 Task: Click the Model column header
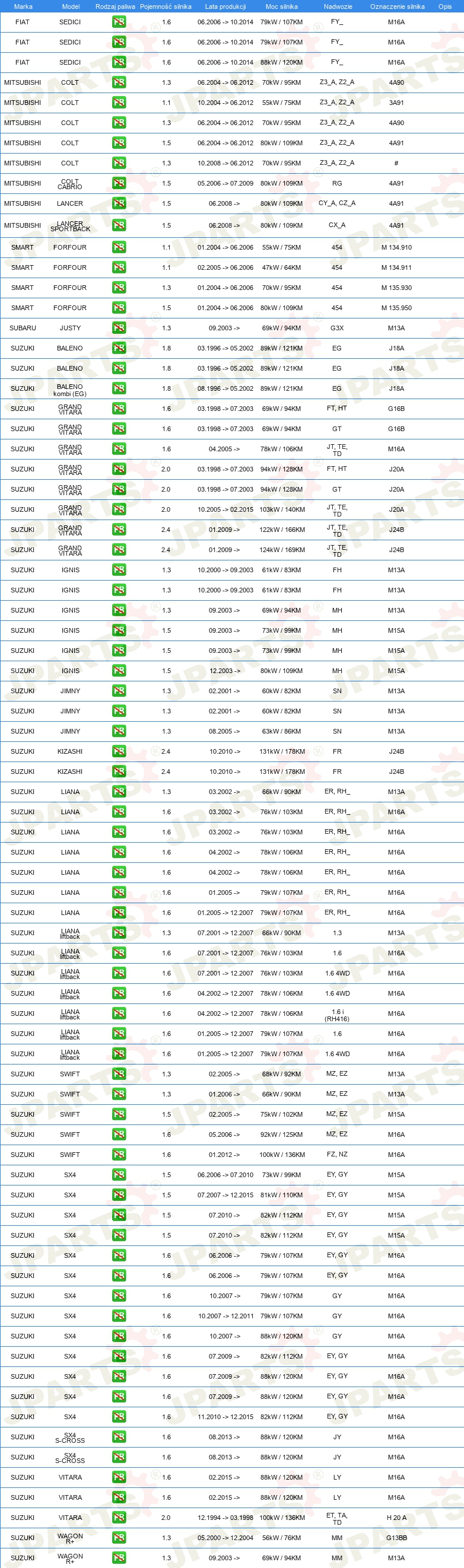pos(71,7)
